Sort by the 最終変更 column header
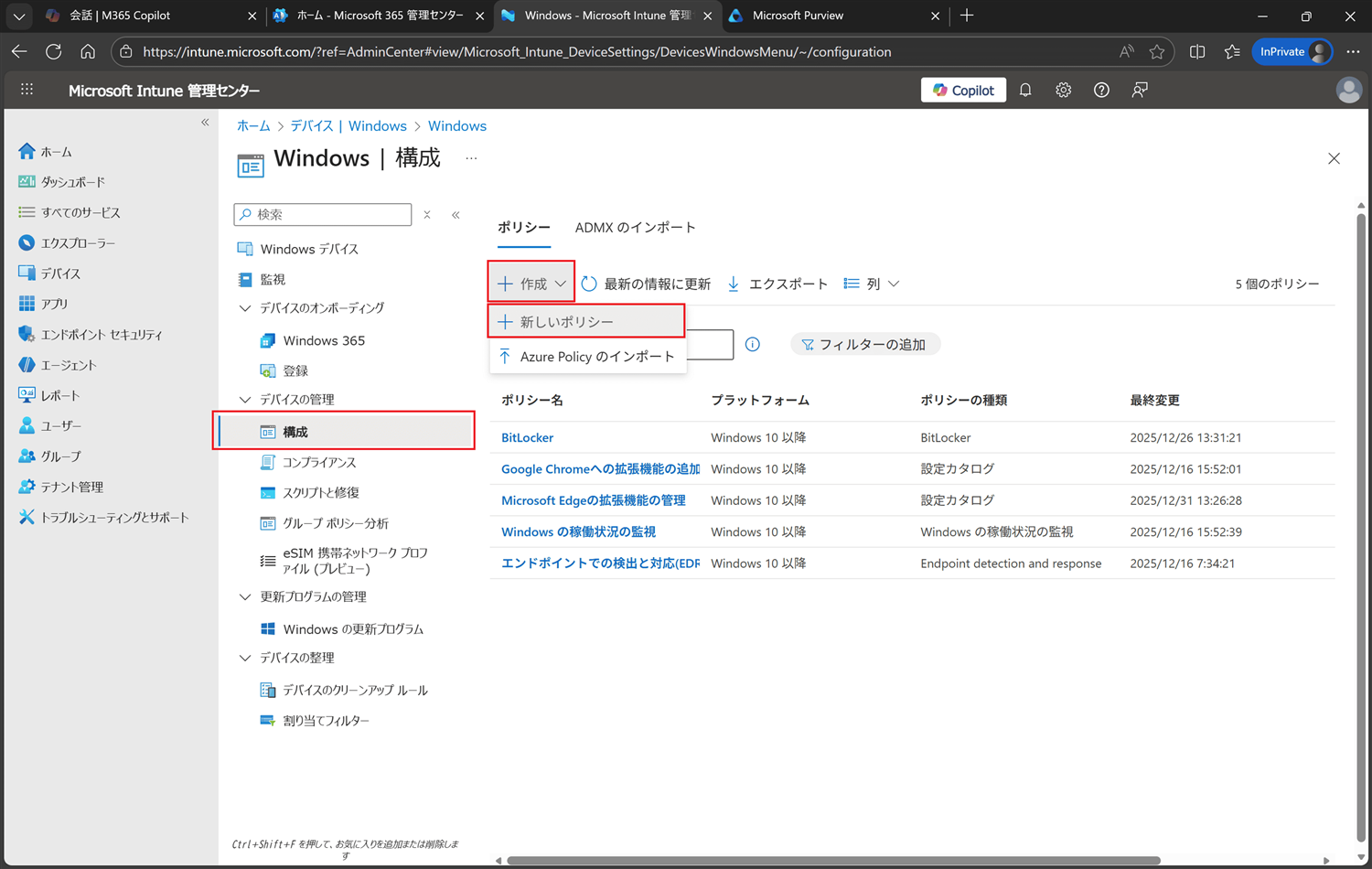The image size is (1372, 869). [1154, 401]
